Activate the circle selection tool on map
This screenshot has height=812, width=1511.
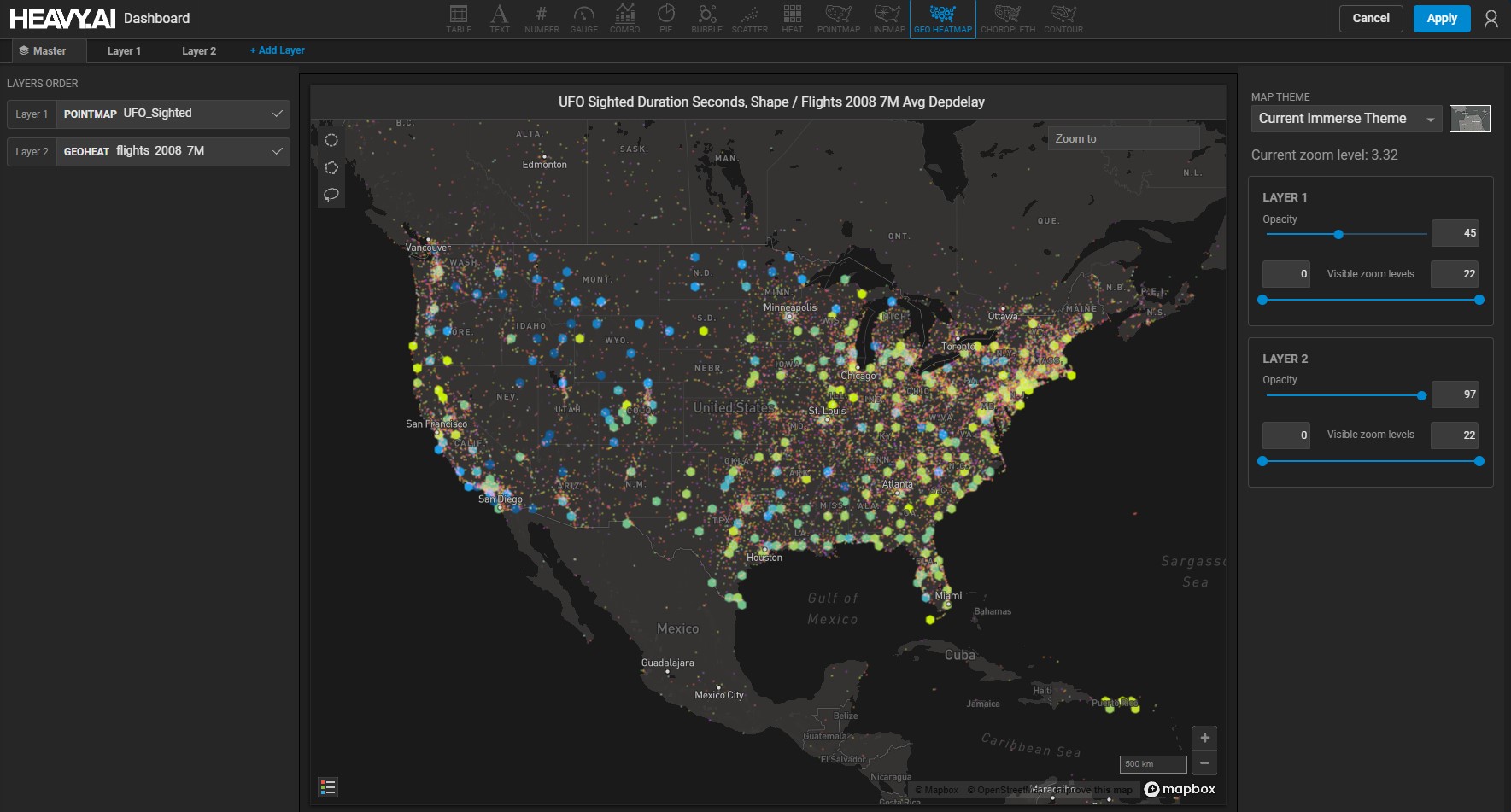click(331, 140)
